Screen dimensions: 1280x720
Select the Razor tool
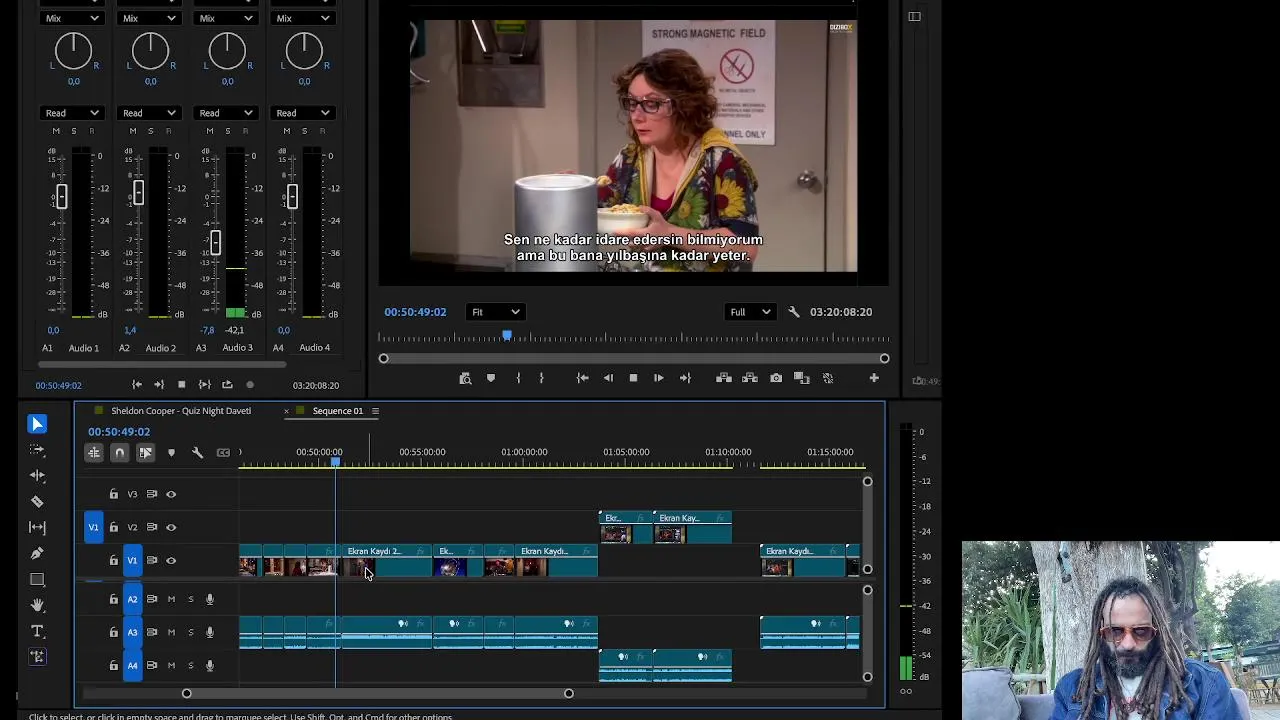(37, 502)
